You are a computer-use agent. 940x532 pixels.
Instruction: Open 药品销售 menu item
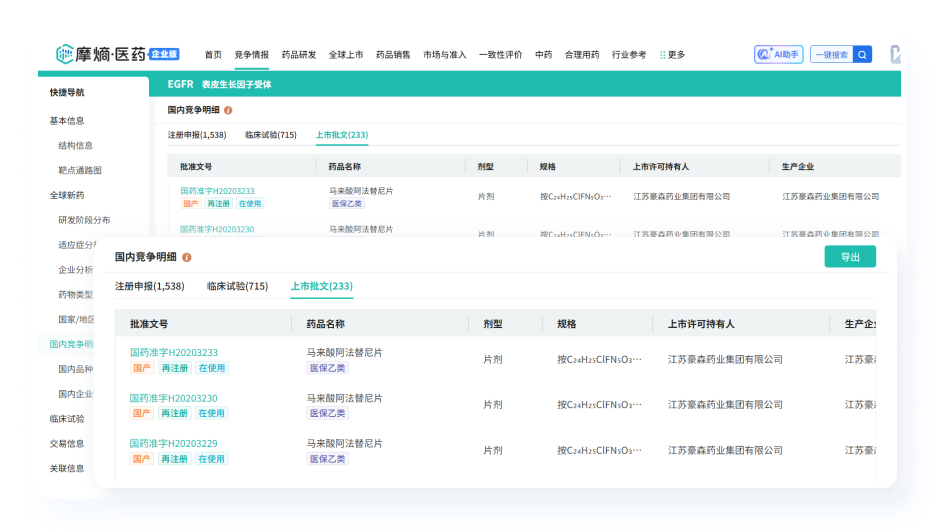393,55
